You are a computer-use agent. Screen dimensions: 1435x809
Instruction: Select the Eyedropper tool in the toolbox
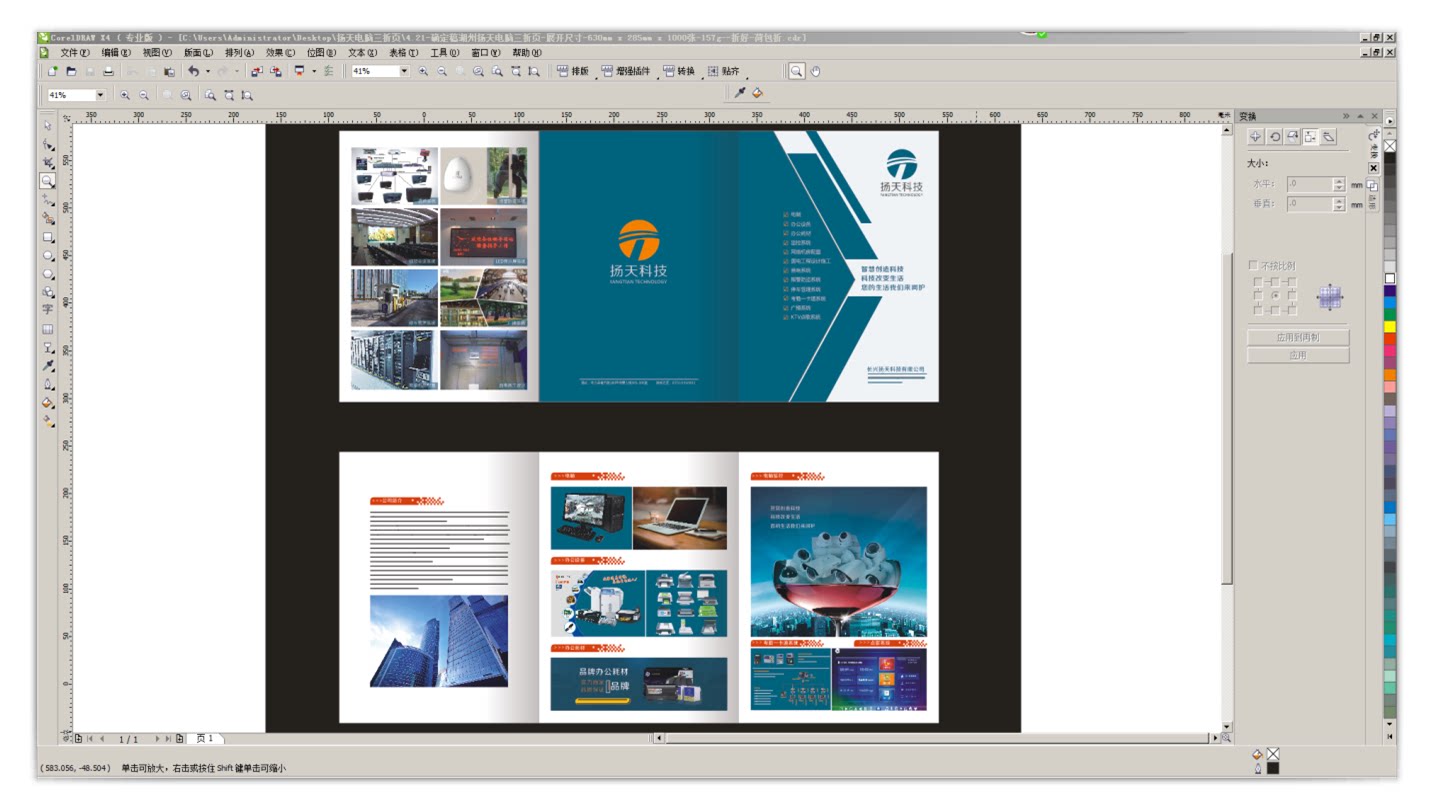click(x=47, y=366)
